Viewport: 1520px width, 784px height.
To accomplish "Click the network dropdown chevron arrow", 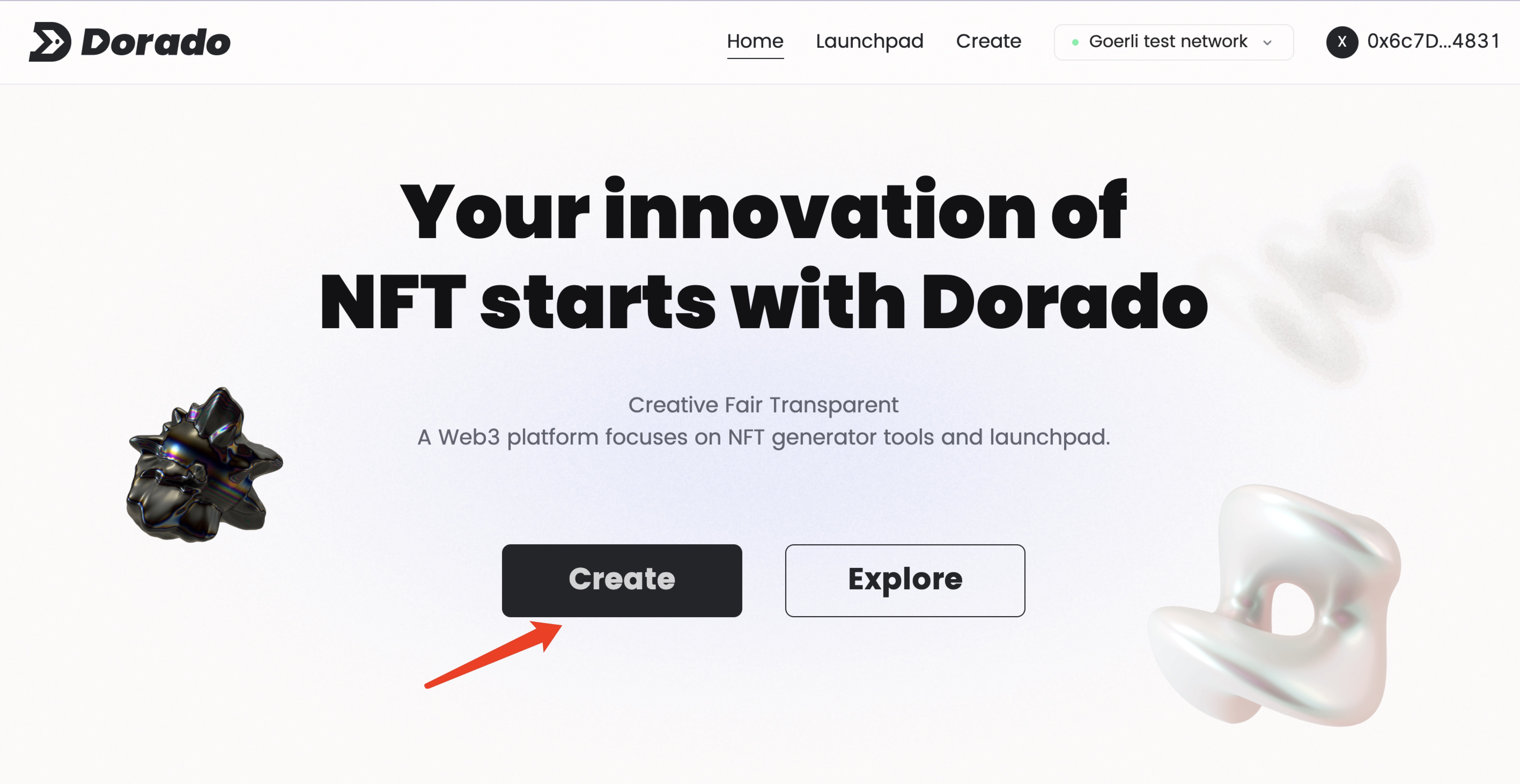I will tap(1267, 42).
